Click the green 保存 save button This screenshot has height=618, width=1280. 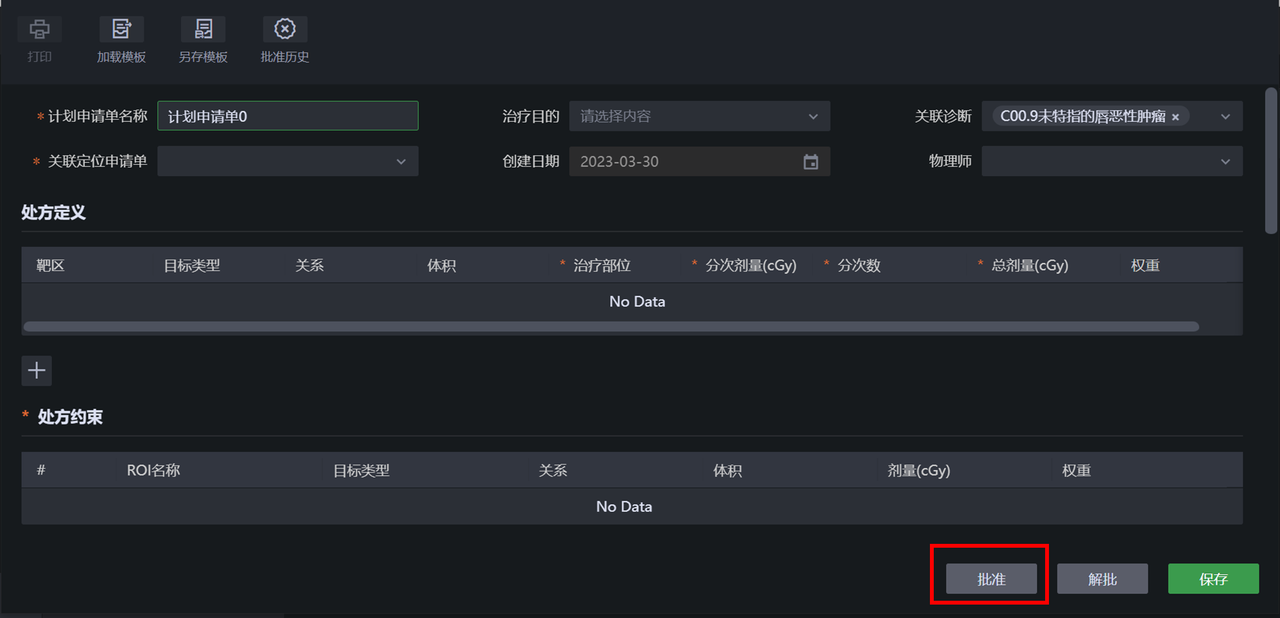pyautogui.click(x=1213, y=579)
